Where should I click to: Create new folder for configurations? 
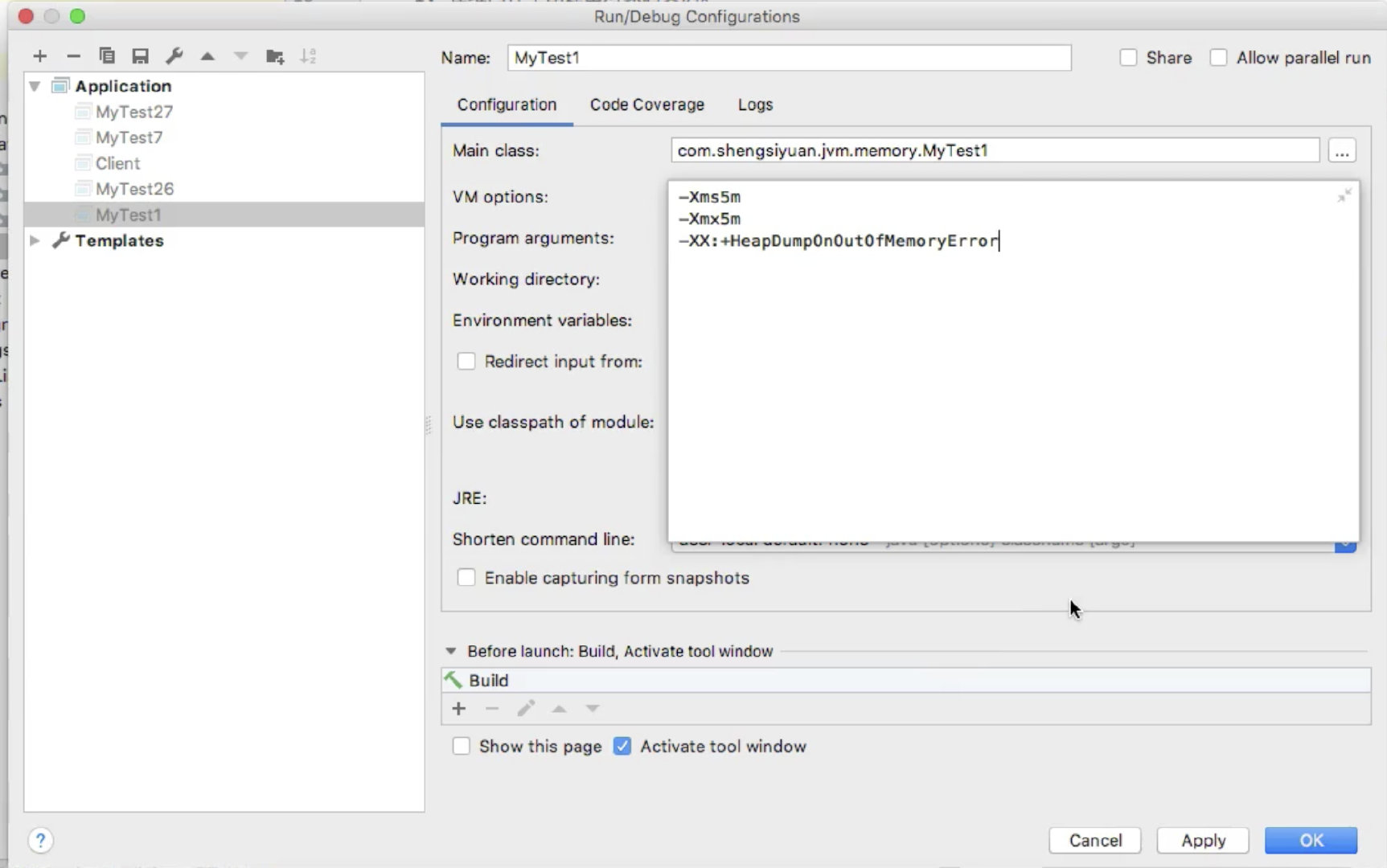pyautogui.click(x=275, y=56)
